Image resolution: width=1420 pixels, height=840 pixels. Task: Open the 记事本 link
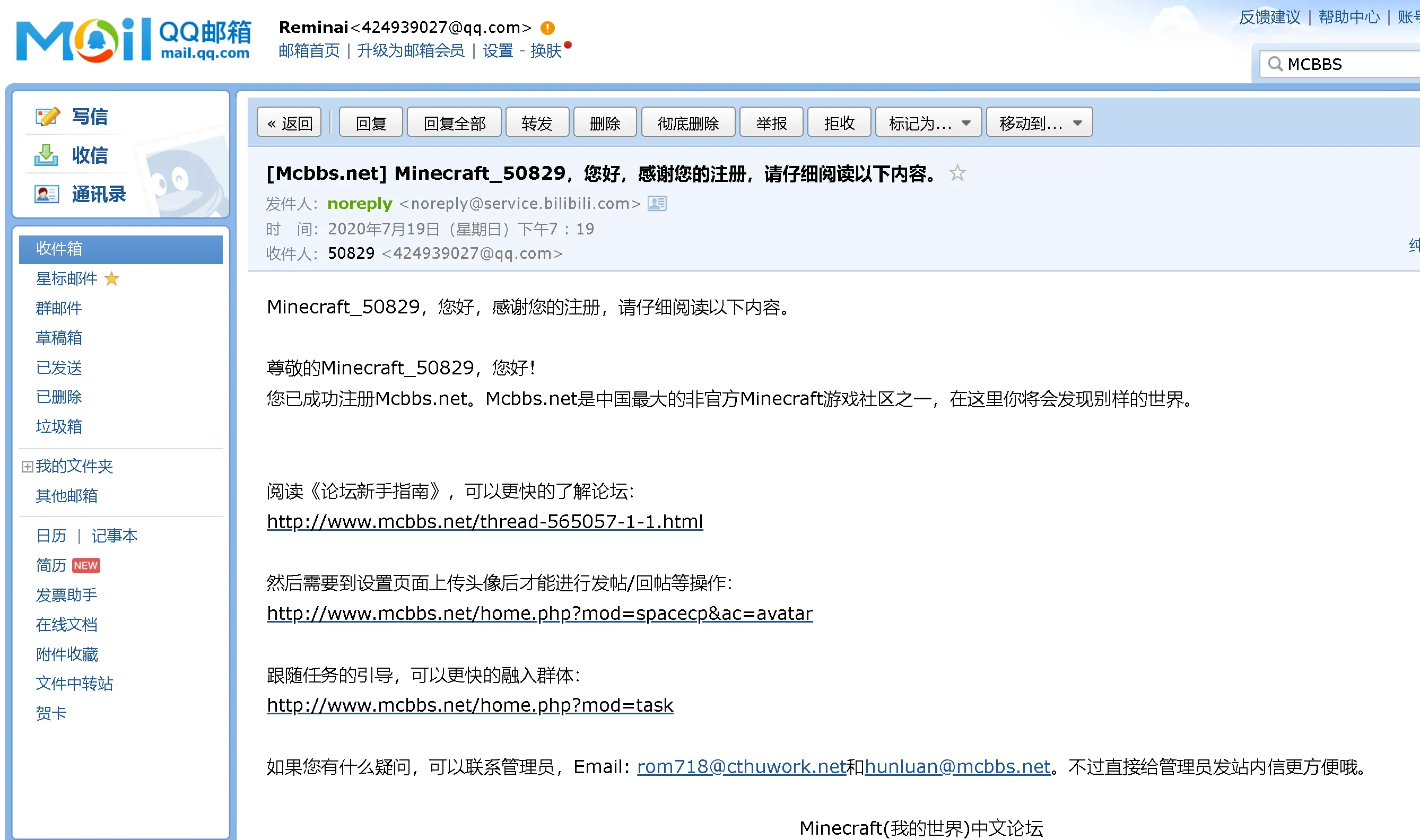pos(115,536)
